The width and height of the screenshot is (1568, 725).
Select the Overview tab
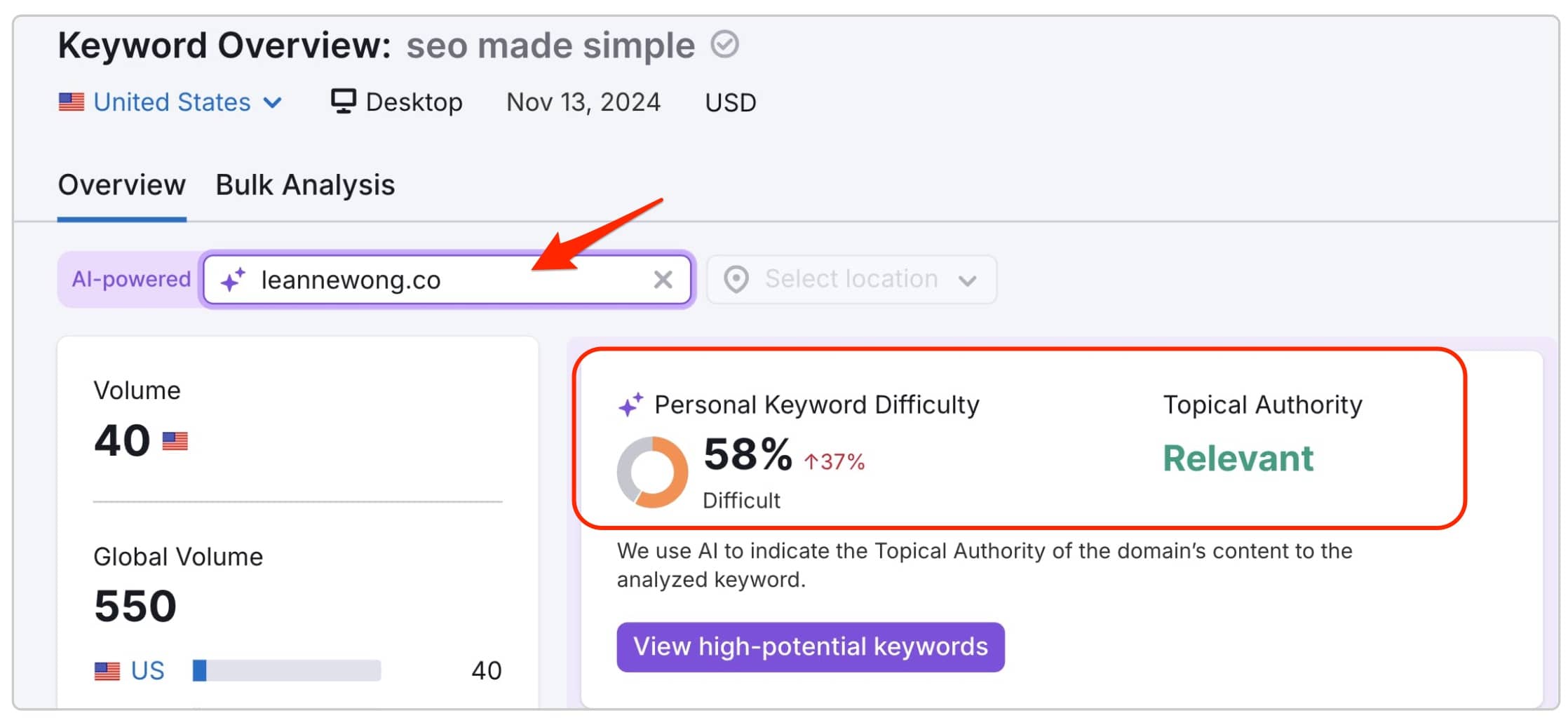(x=121, y=184)
